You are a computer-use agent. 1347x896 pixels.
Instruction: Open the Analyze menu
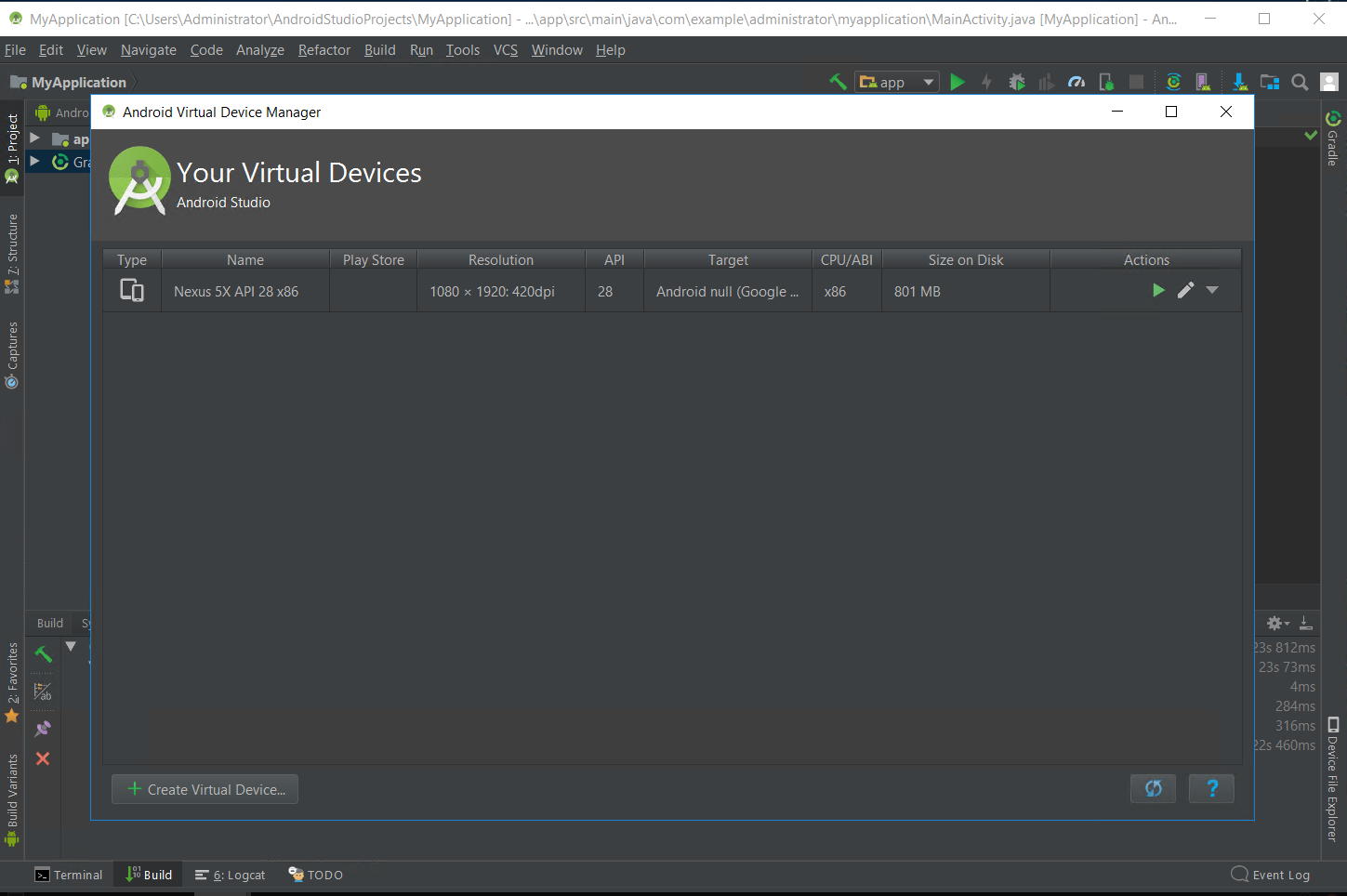[260, 50]
